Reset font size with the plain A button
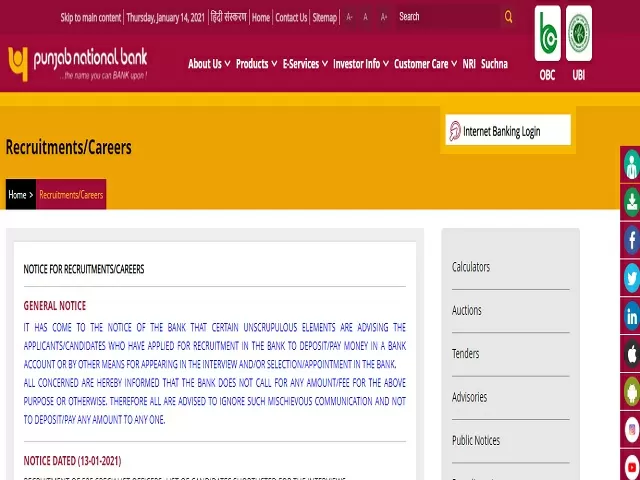The width and height of the screenshot is (640, 480). tap(365, 17)
